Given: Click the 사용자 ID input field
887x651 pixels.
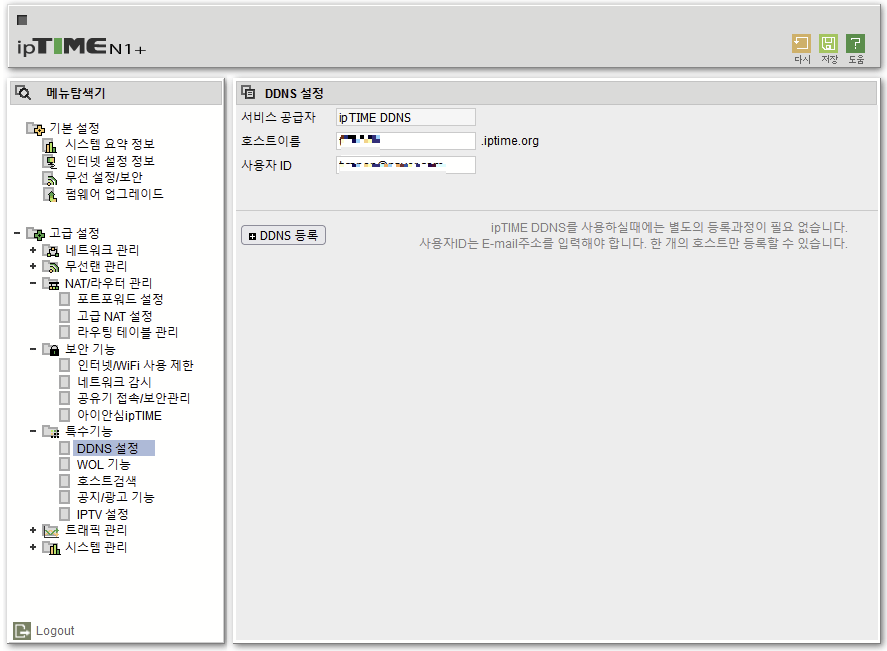Looking at the screenshot, I should click(x=406, y=165).
